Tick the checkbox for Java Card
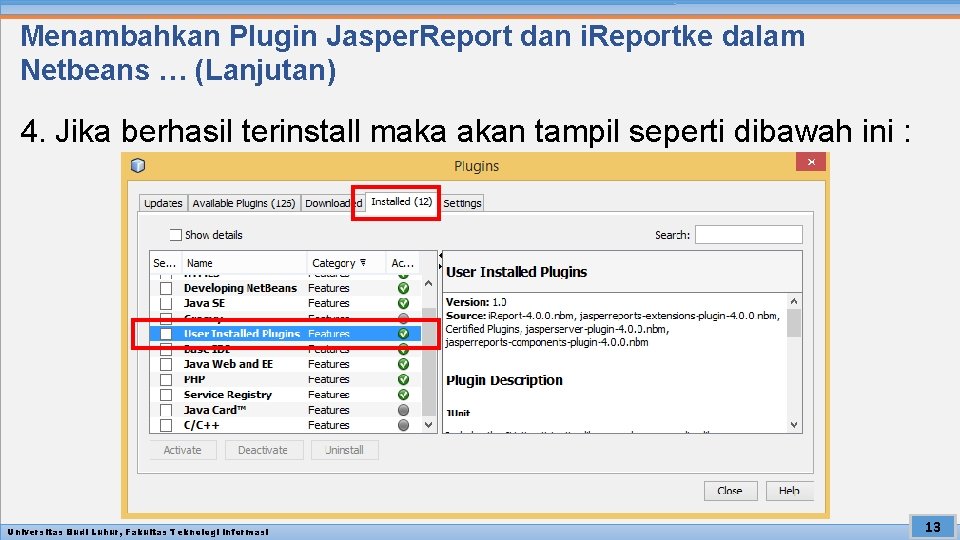960x540 pixels. click(166, 410)
